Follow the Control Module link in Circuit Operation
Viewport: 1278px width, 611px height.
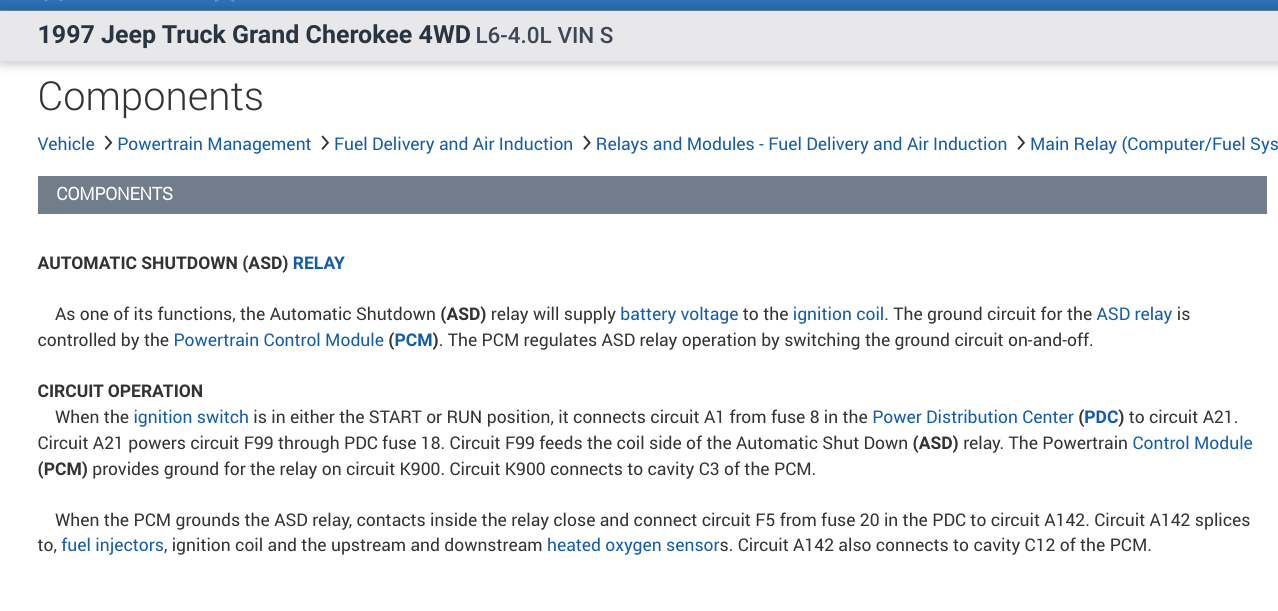point(1192,442)
